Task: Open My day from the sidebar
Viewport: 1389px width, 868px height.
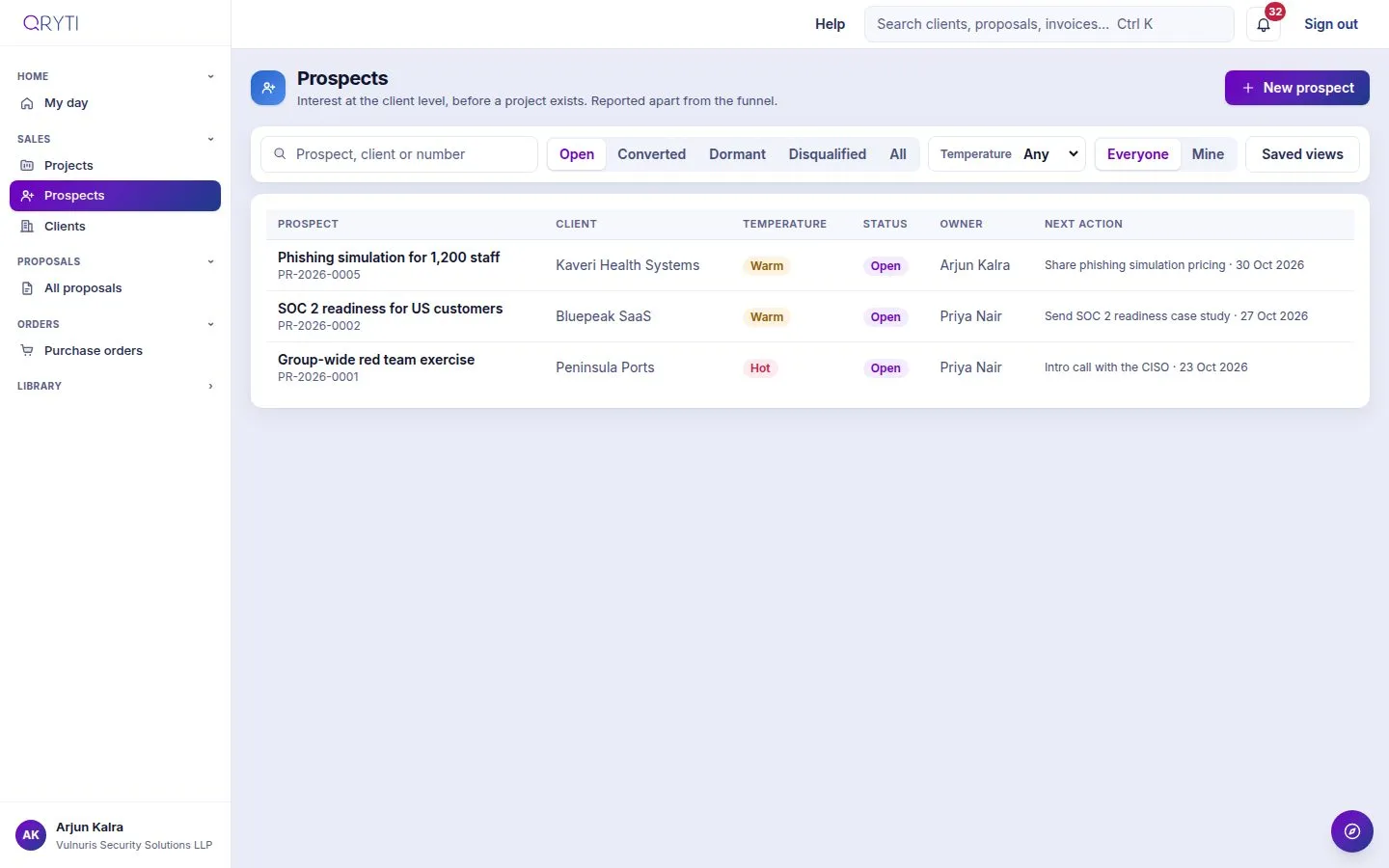Action: pyautogui.click(x=115, y=103)
